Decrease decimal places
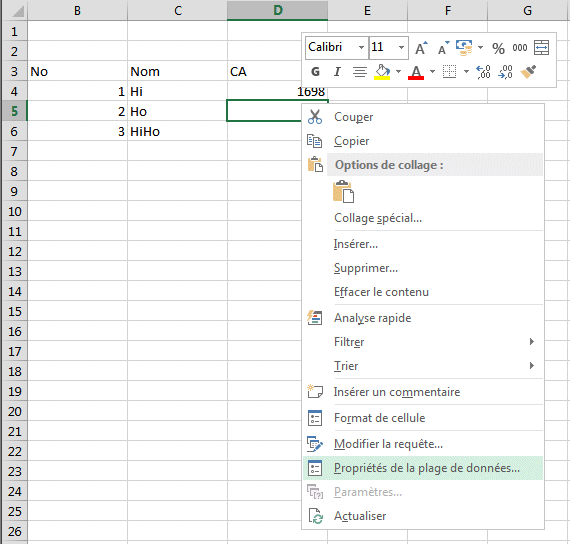Screen dimensions: 570x544 [x=505, y=72]
